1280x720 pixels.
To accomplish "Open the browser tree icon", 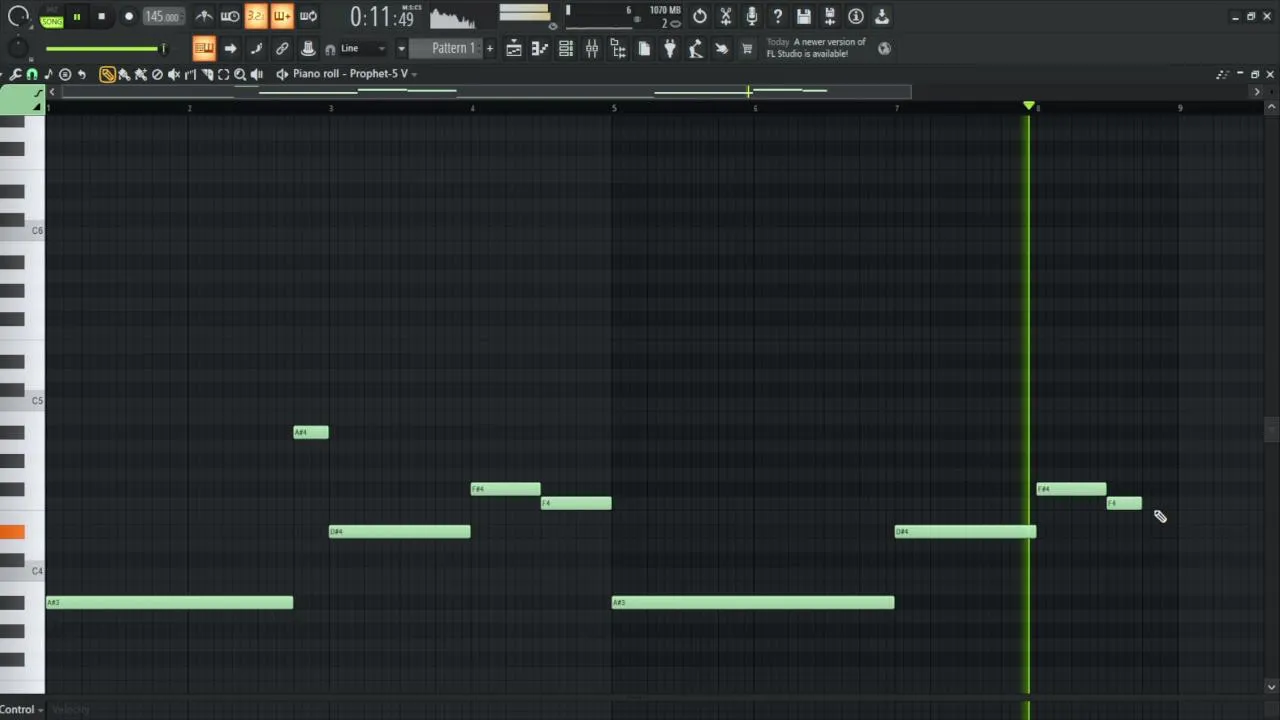I will point(618,48).
